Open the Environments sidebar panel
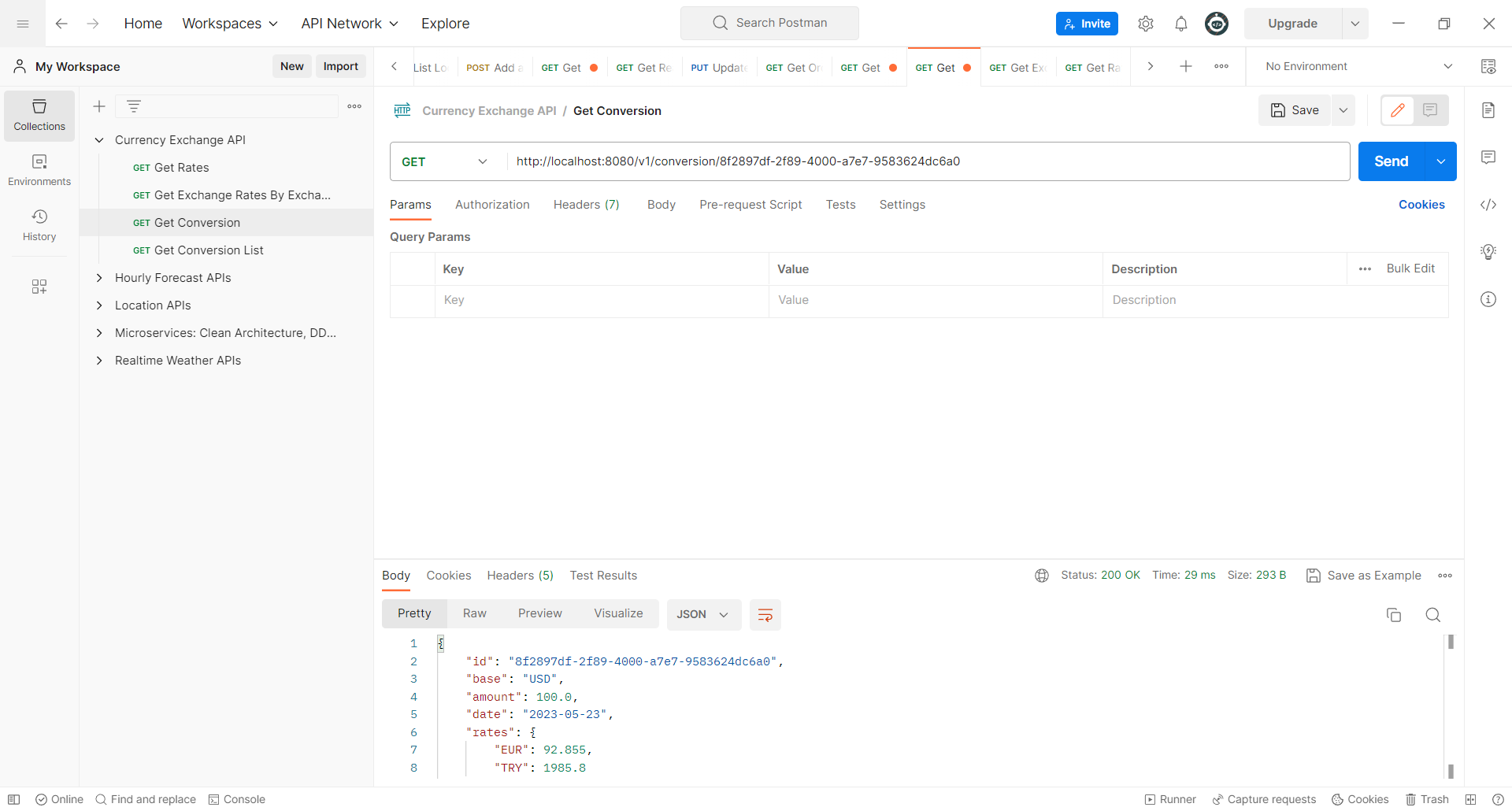The image size is (1512, 811). (39, 171)
